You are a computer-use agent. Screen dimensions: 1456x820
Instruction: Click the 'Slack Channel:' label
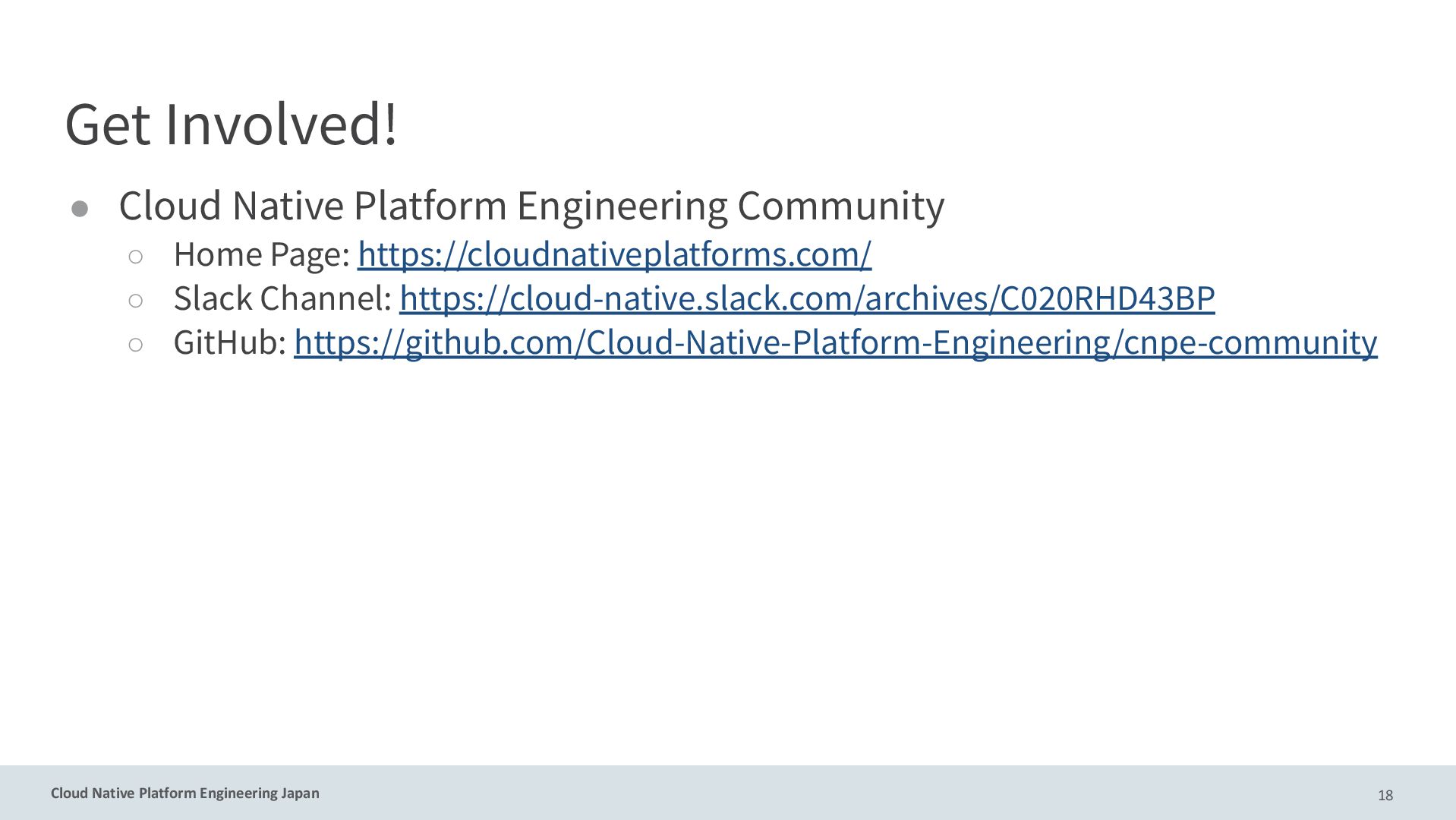coord(282,298)
